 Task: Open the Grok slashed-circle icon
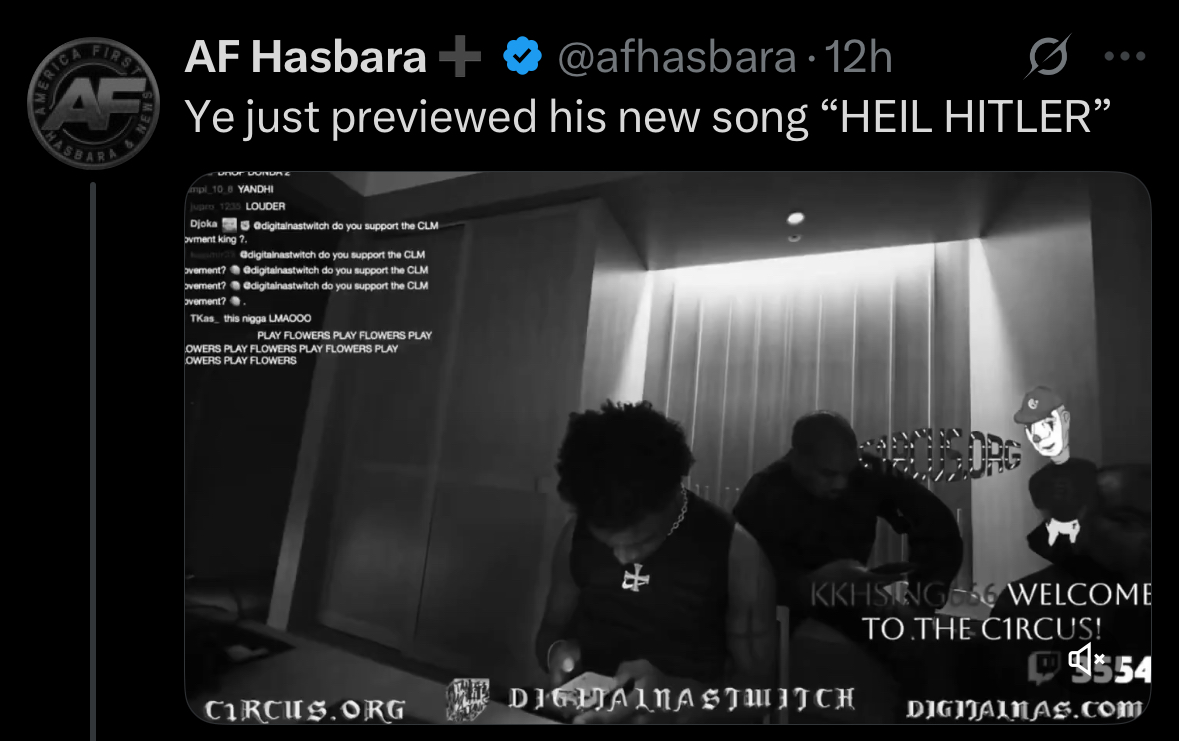(1048, 56)
